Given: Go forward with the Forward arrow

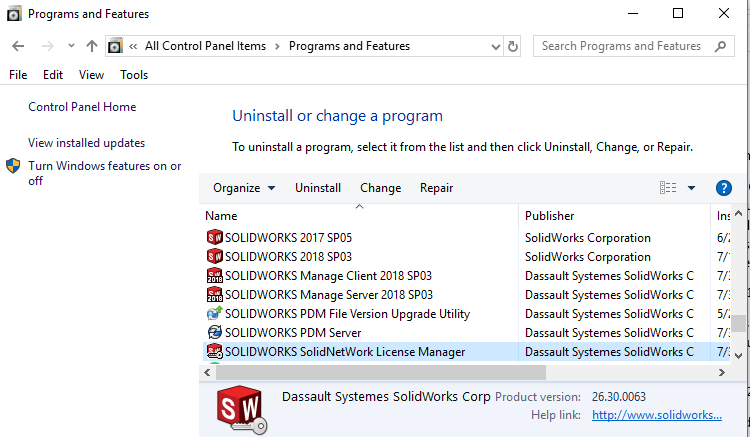Looking at the screenshot, I should (x=47, y=46).
